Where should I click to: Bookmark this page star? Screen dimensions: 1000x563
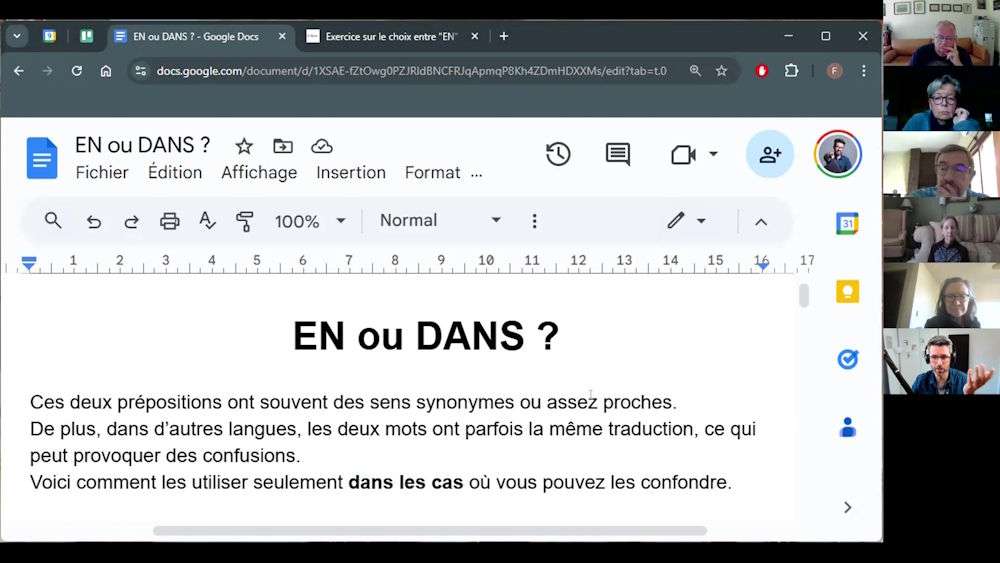[x=721, y=71]
